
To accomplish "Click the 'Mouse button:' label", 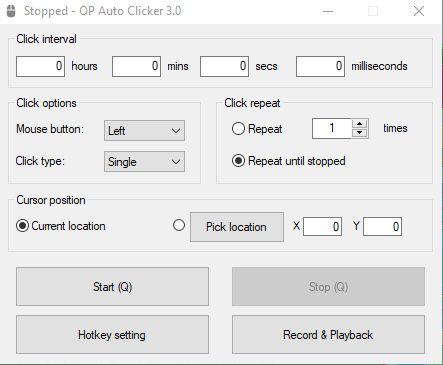I will (50, 129).
